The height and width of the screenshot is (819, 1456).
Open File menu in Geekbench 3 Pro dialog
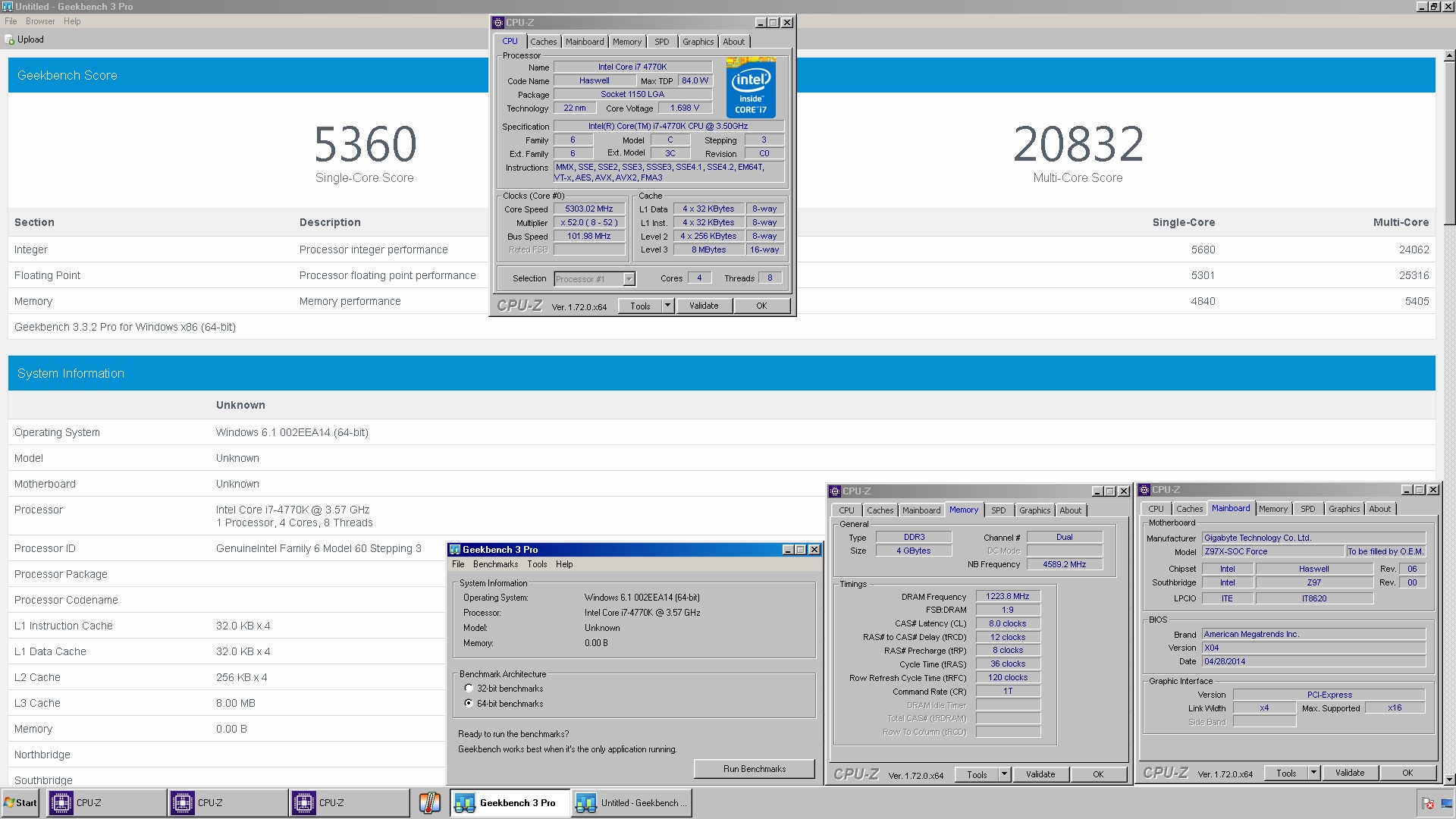coord(458,564)
